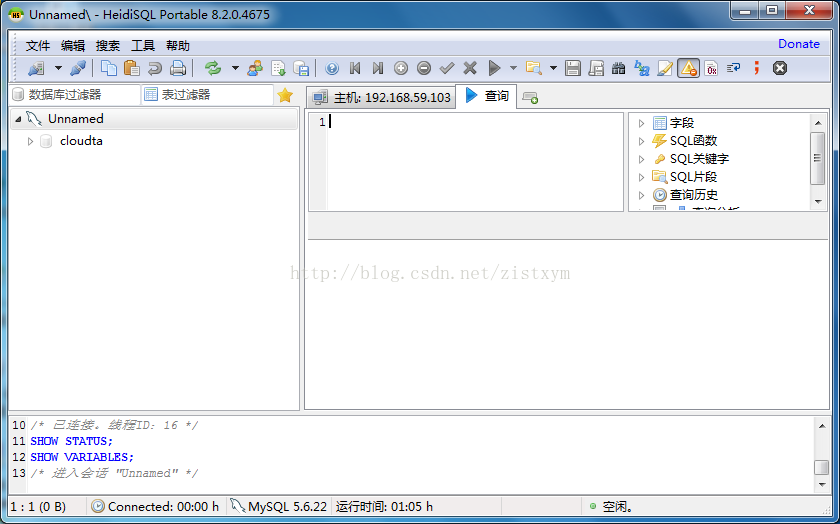
Task: Click SHOW VARIABLES; line in the log
Action: pos(82,457)
